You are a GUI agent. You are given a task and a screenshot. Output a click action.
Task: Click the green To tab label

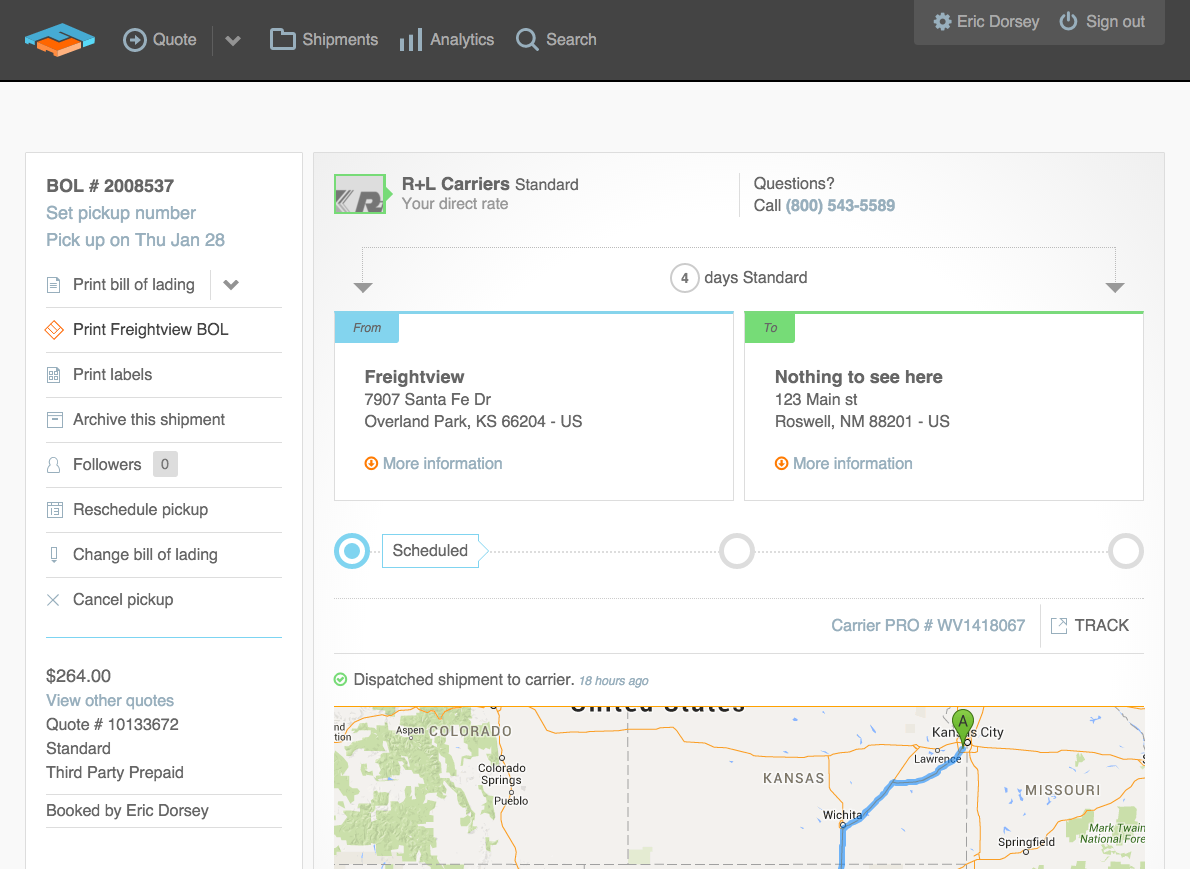(770, 328)
